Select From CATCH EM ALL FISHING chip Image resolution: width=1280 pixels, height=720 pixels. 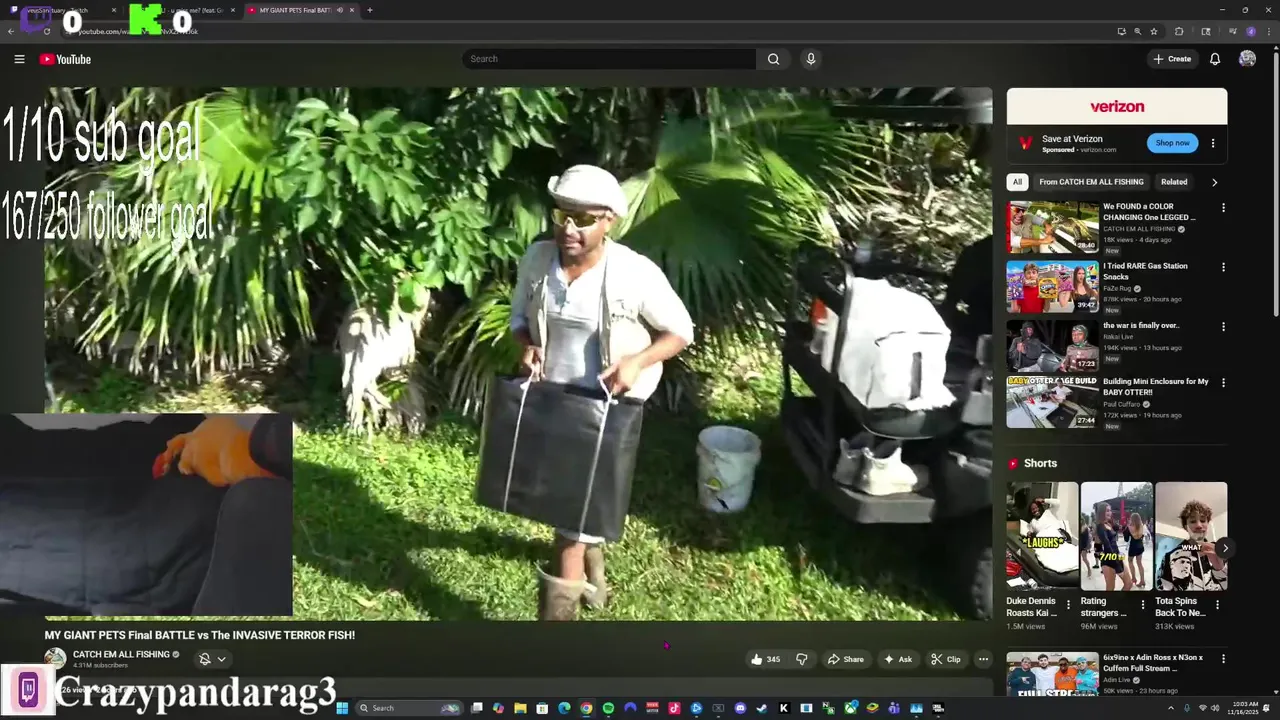[1091, 182]
